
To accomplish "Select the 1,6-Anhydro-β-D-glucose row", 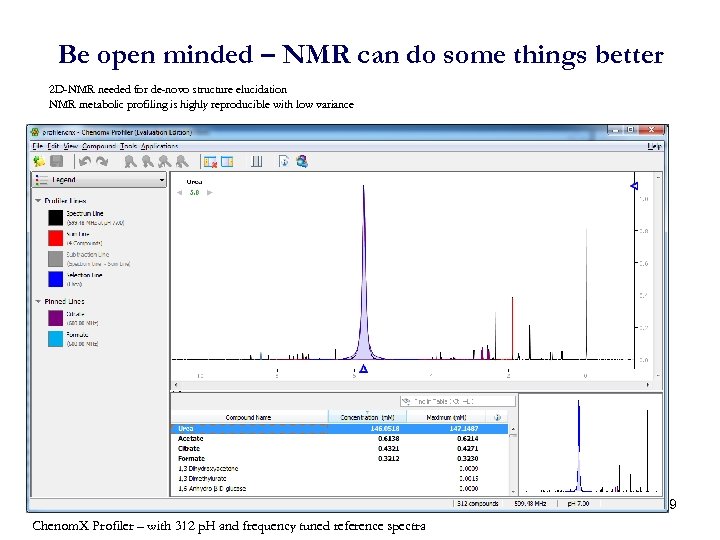I will click(x=340, y=489).
